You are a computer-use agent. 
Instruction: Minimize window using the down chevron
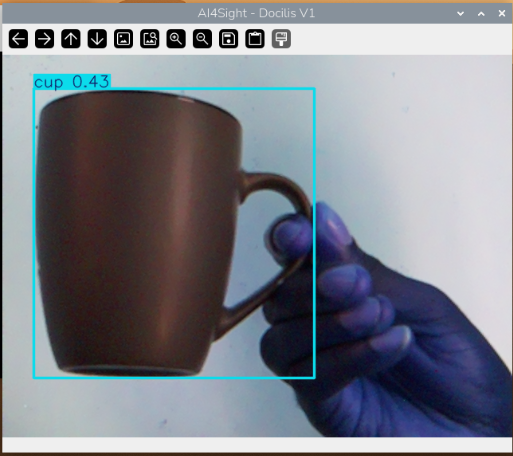coord(461,14)
